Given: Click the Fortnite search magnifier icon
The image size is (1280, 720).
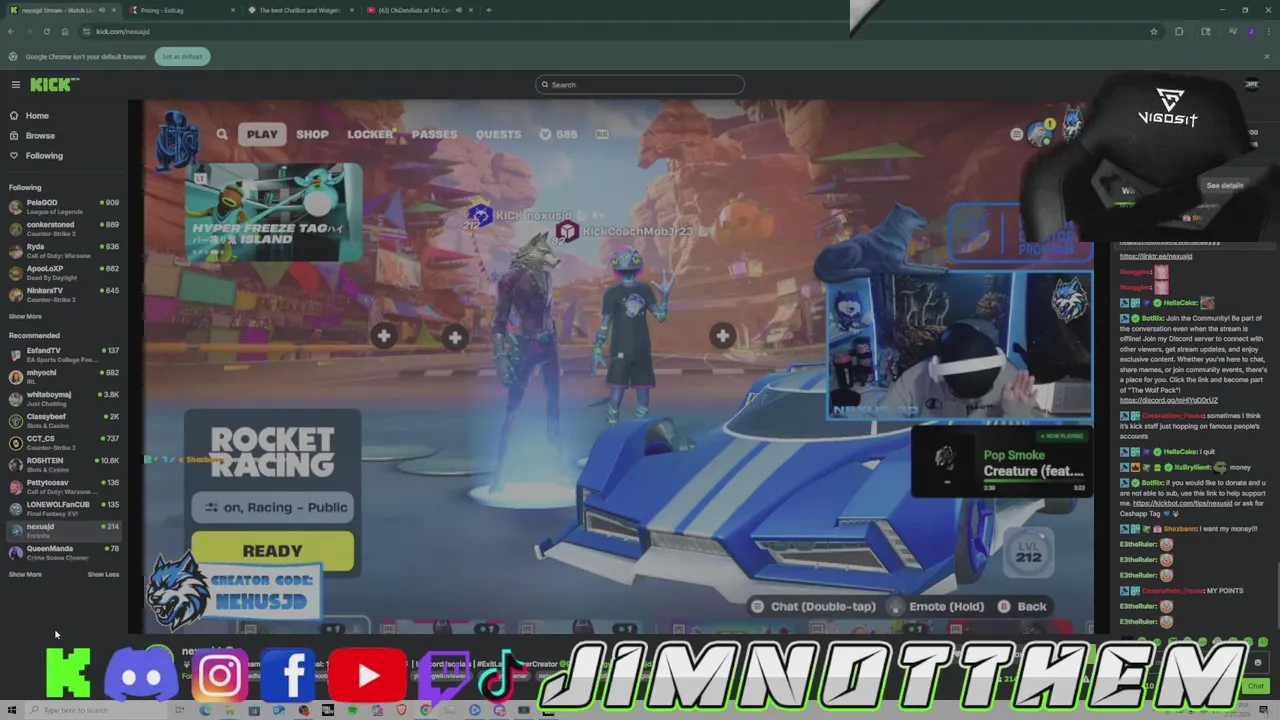Looking at the screenshot, I should [222, 134].
